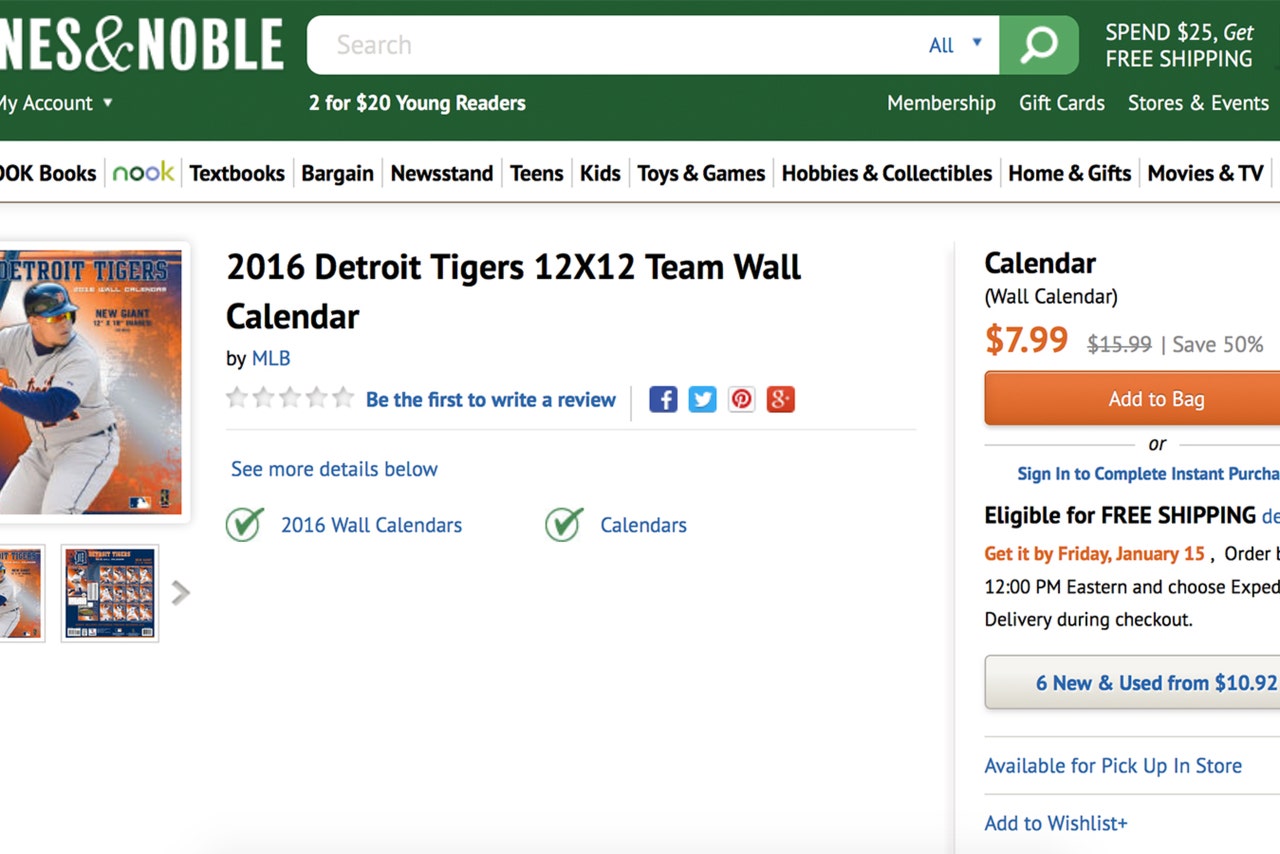Screen dimensions: 1280x854
Task: Open the Toys & Games menu
Action: point(701,173)
